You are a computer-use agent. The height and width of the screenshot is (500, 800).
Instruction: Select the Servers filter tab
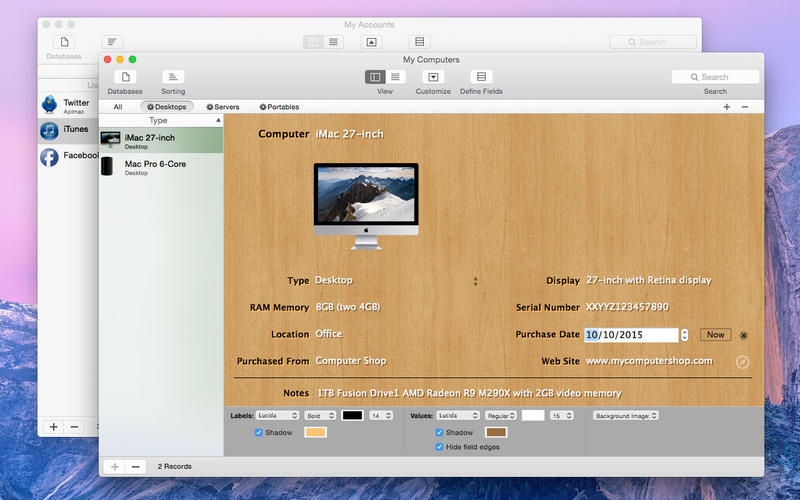[223, 107]
